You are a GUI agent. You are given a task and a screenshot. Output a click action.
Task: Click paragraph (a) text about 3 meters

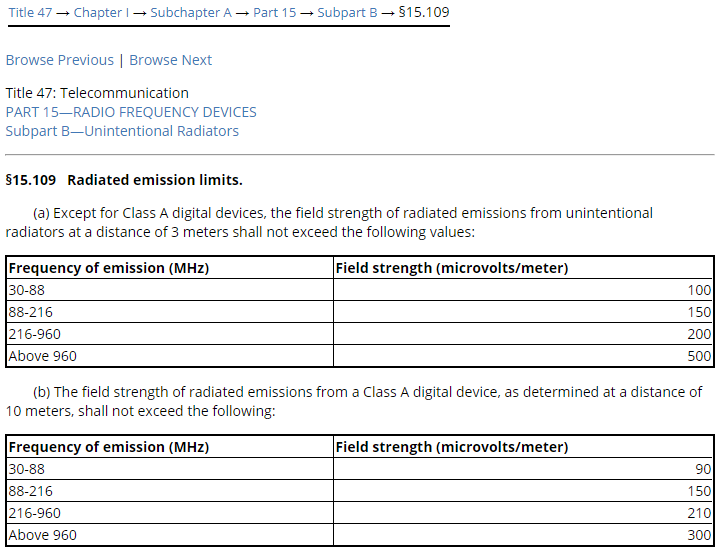329,223
